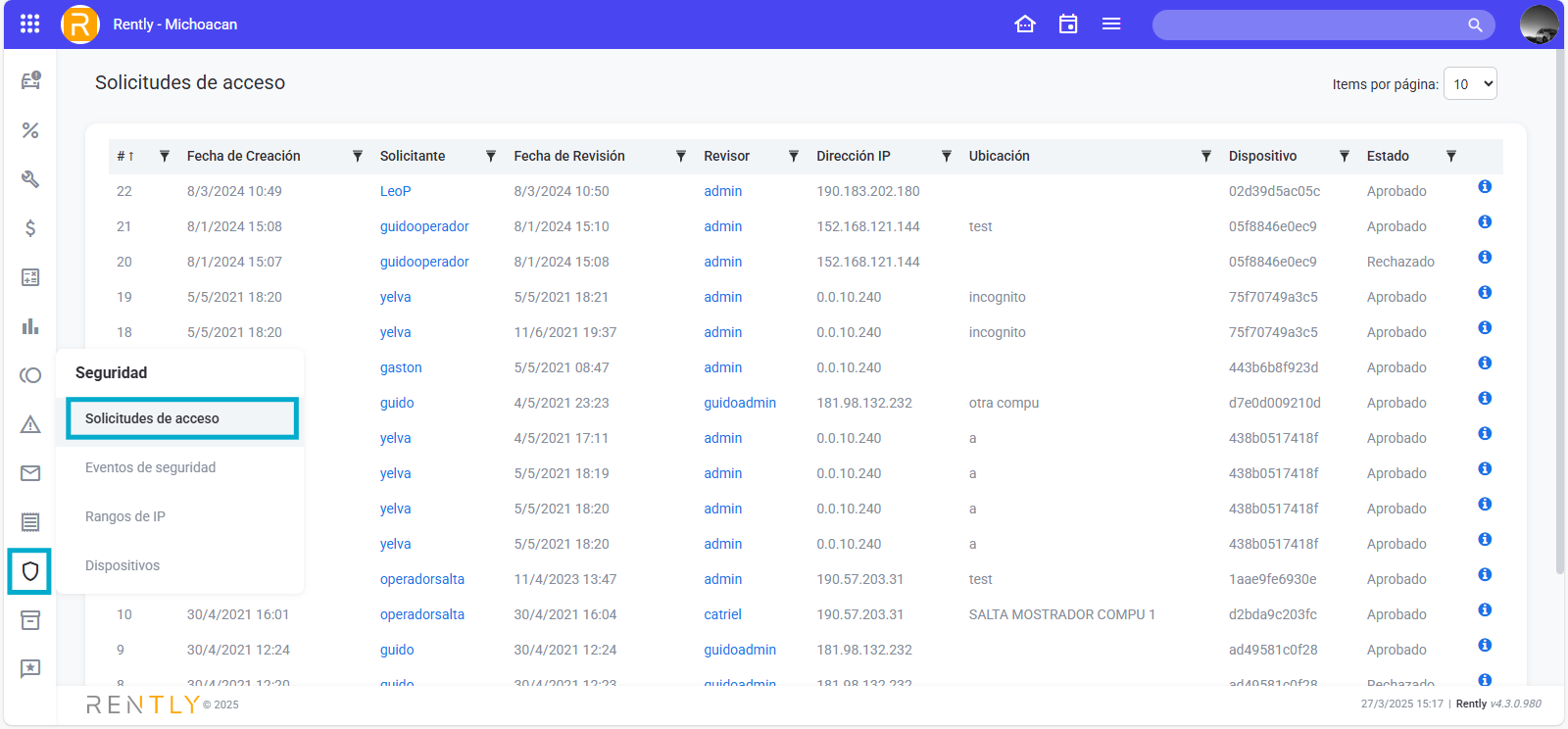This screenshot has width=1568, height=729.
Task: Open the apps grid launcher icon
Action: [x=30, y=24]
